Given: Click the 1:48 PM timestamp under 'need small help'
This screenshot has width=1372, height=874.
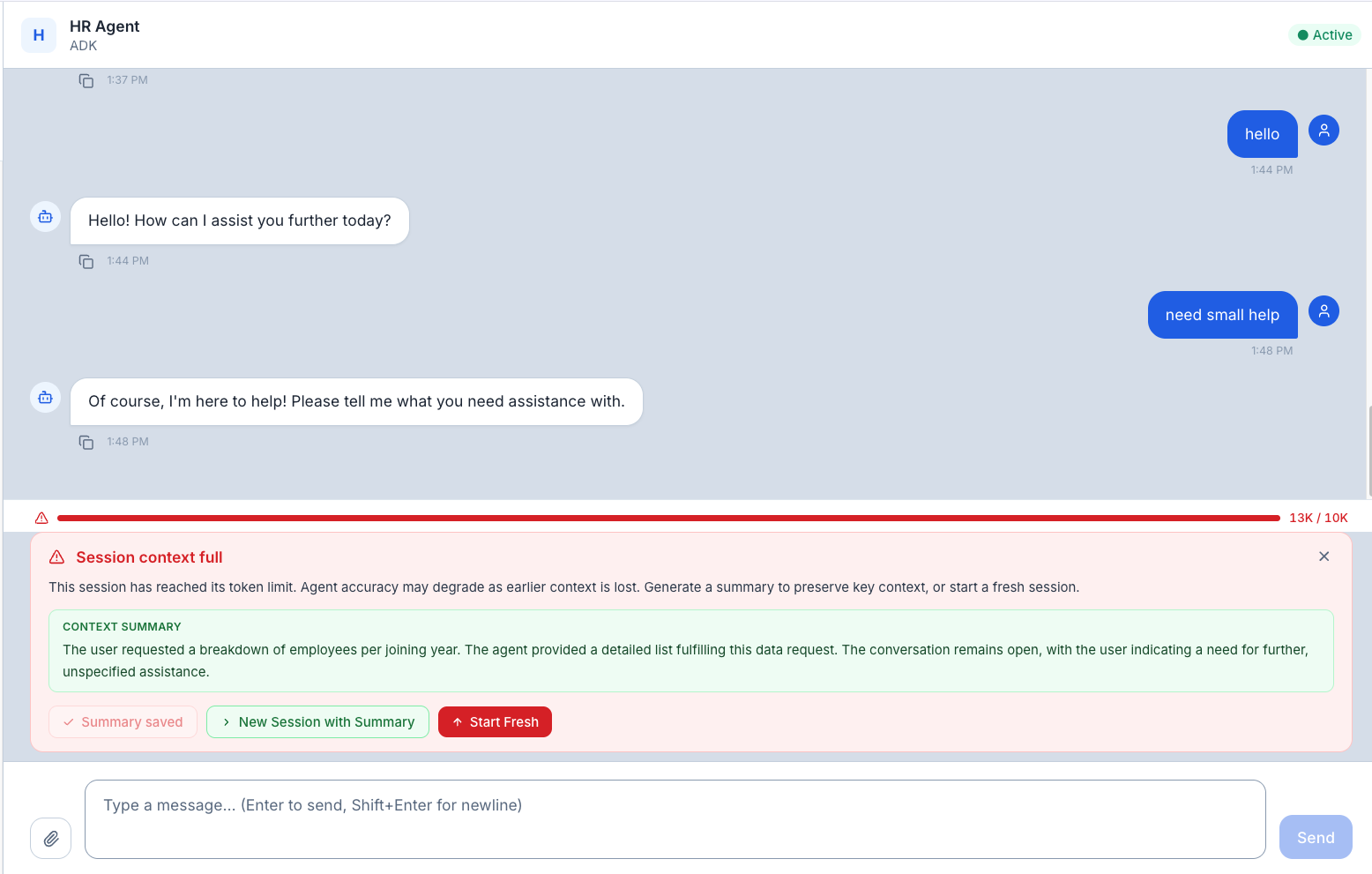Looking at the screenshot, I should click(1271, 351).
